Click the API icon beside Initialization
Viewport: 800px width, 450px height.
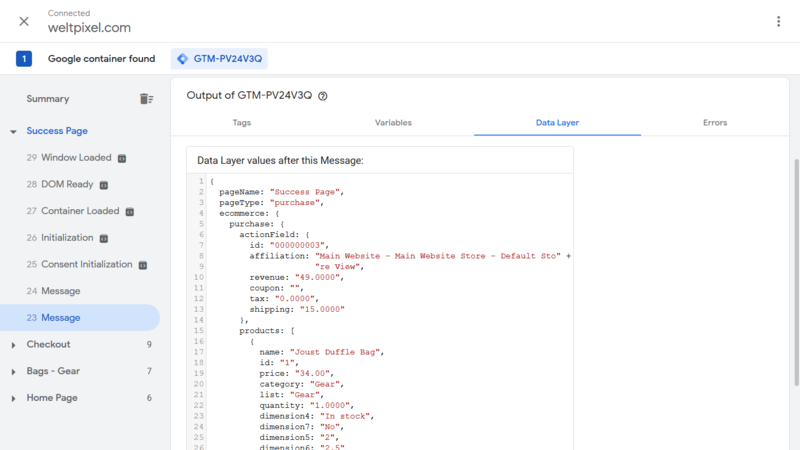tap(104, 238)
